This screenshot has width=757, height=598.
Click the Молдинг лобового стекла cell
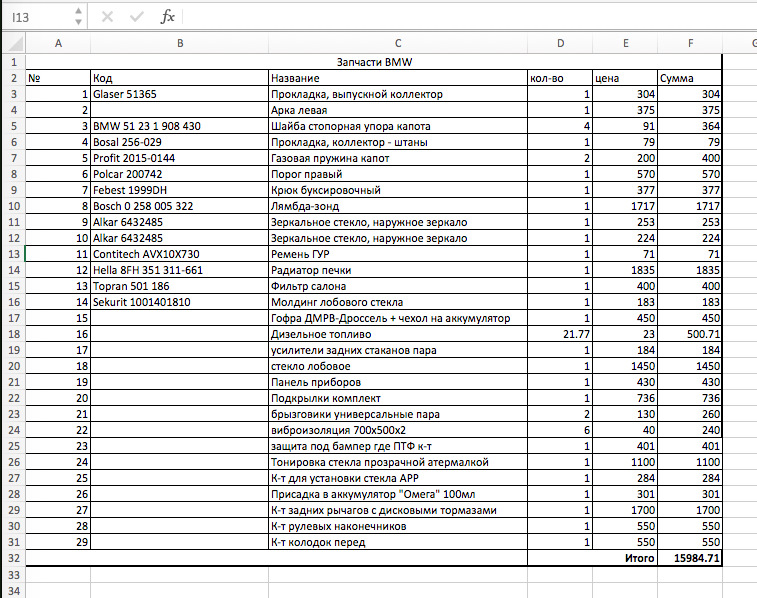398,302
